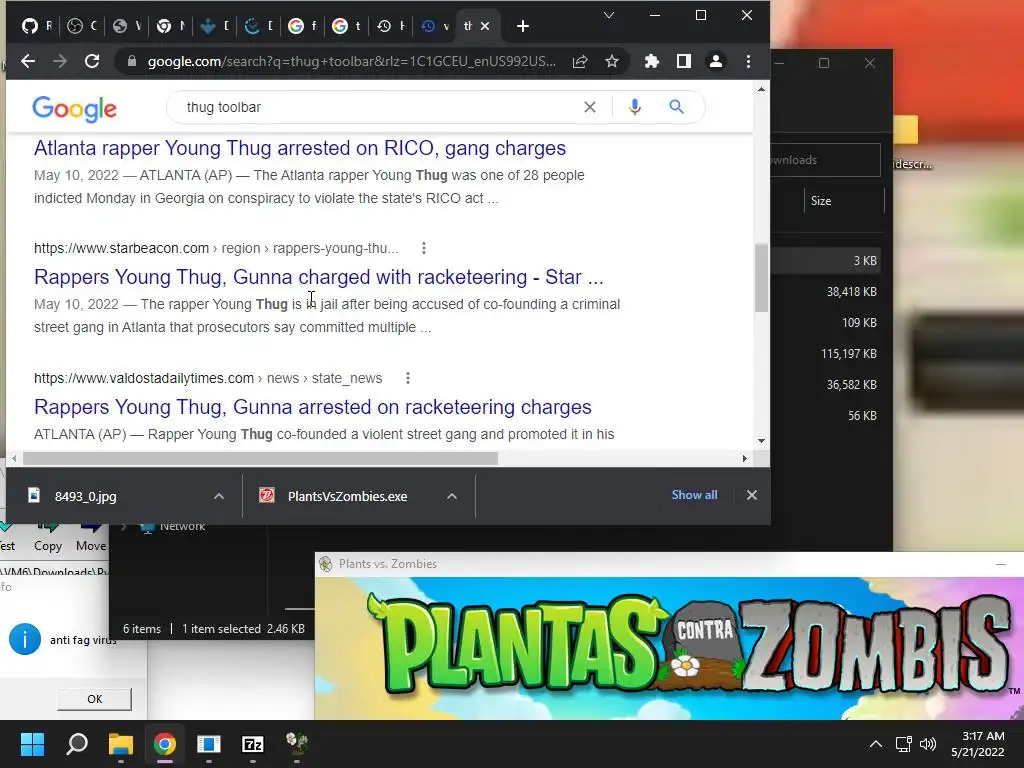Screen dimensions: 1024x768
Task: Go to Google homepage logo
Action: coord(74,108)
